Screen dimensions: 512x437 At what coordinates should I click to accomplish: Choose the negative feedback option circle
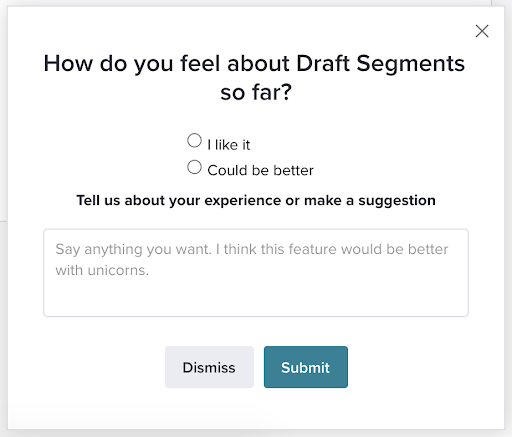click(x=194, y=167)
